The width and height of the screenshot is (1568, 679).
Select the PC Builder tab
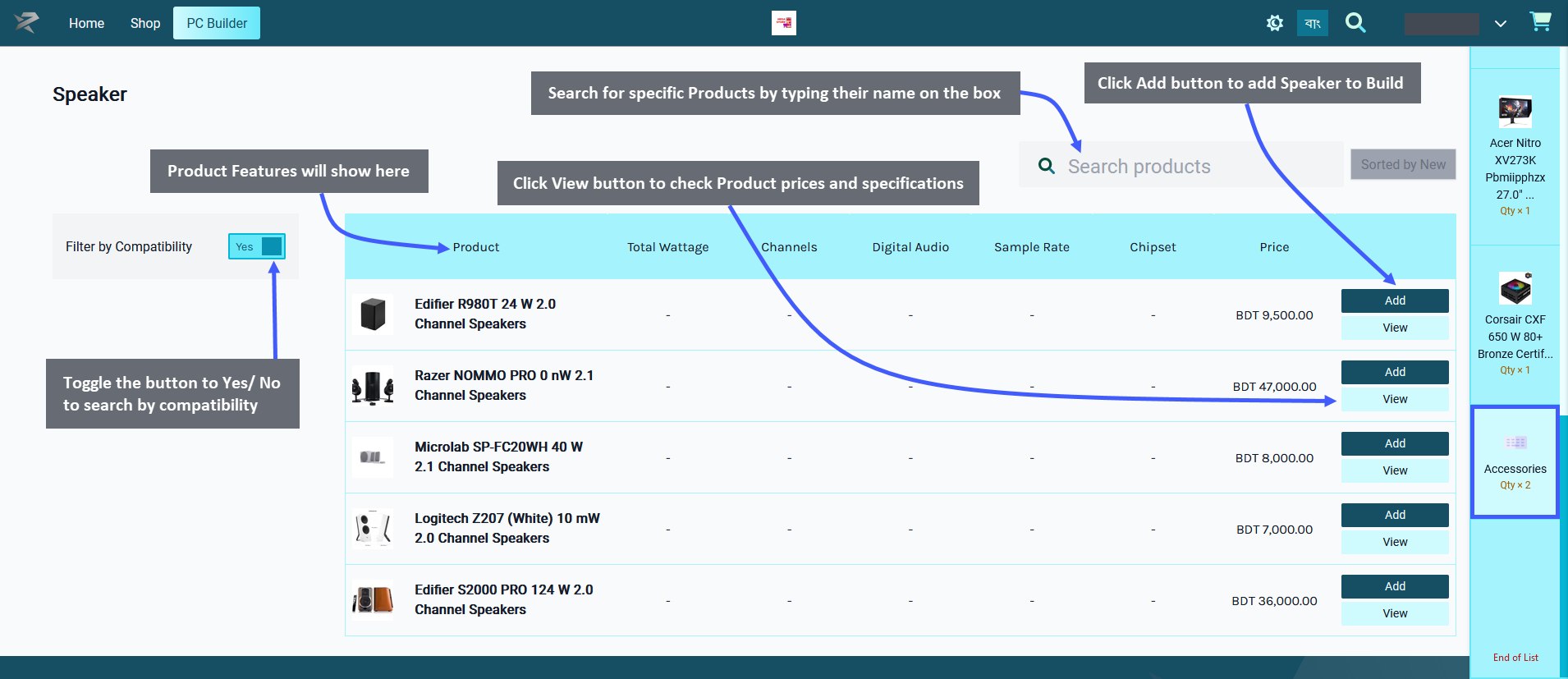[x=217, y=23]
